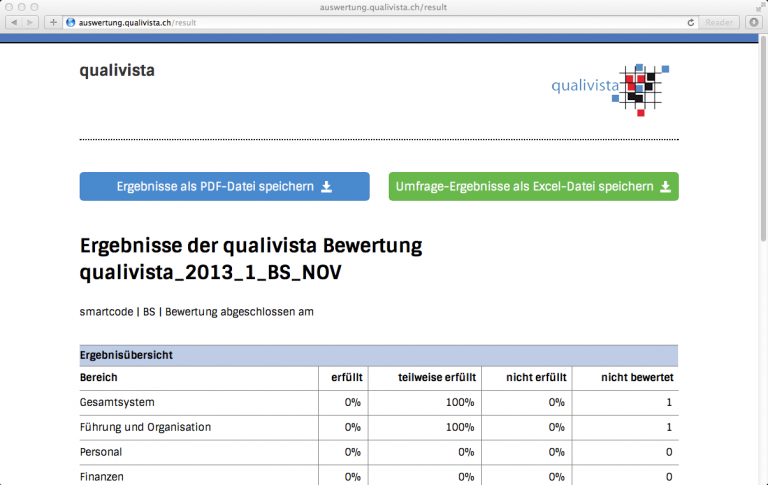Open the downloads button in toolbar

(x=754, y=23)
